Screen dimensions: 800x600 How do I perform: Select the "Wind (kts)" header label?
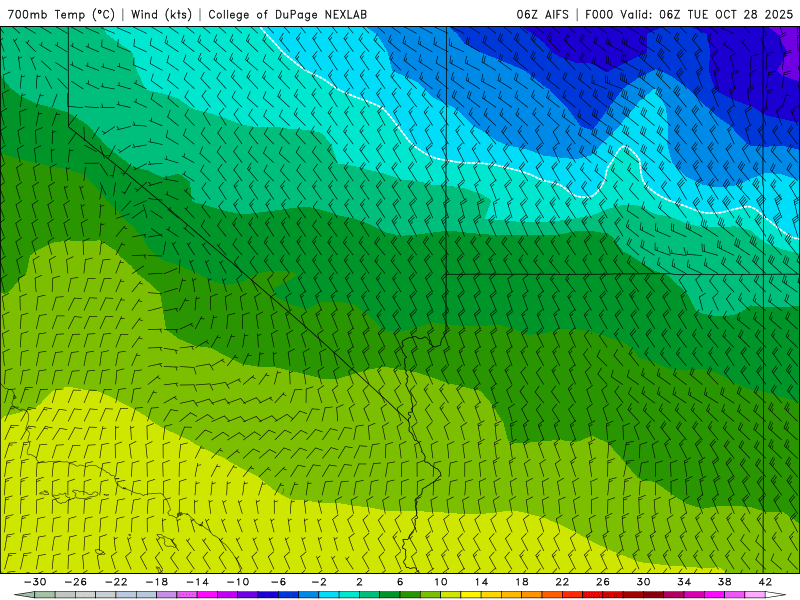coord(161,14)
